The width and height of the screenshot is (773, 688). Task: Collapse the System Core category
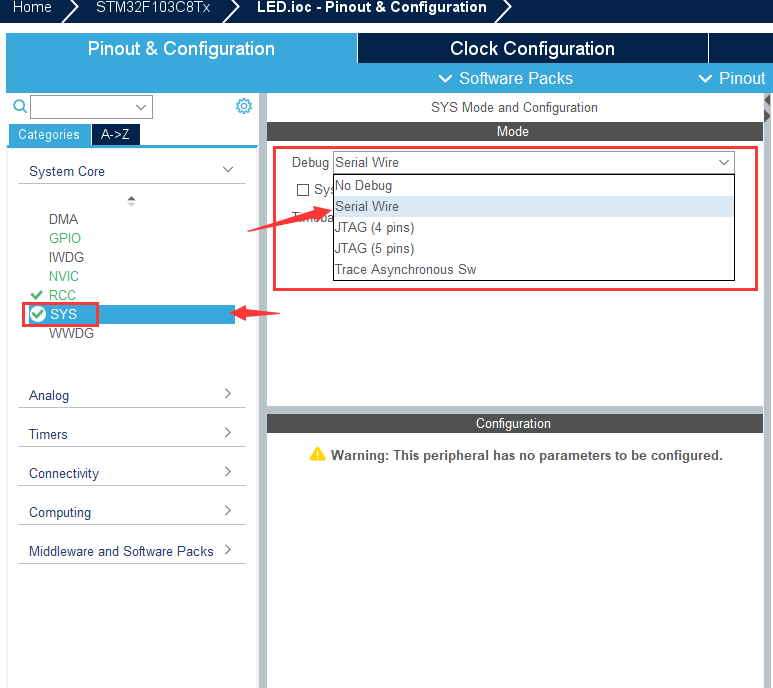(x=228, y=171)
